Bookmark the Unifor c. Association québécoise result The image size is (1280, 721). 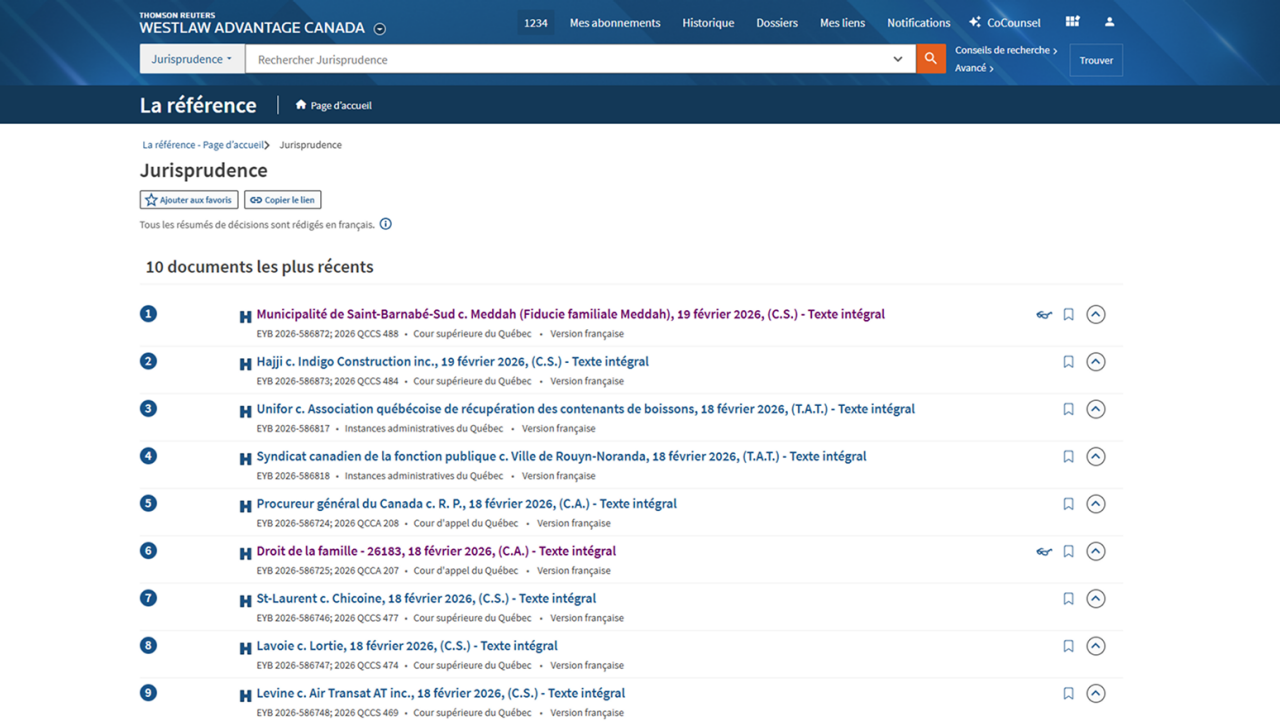coord(1068,409)
